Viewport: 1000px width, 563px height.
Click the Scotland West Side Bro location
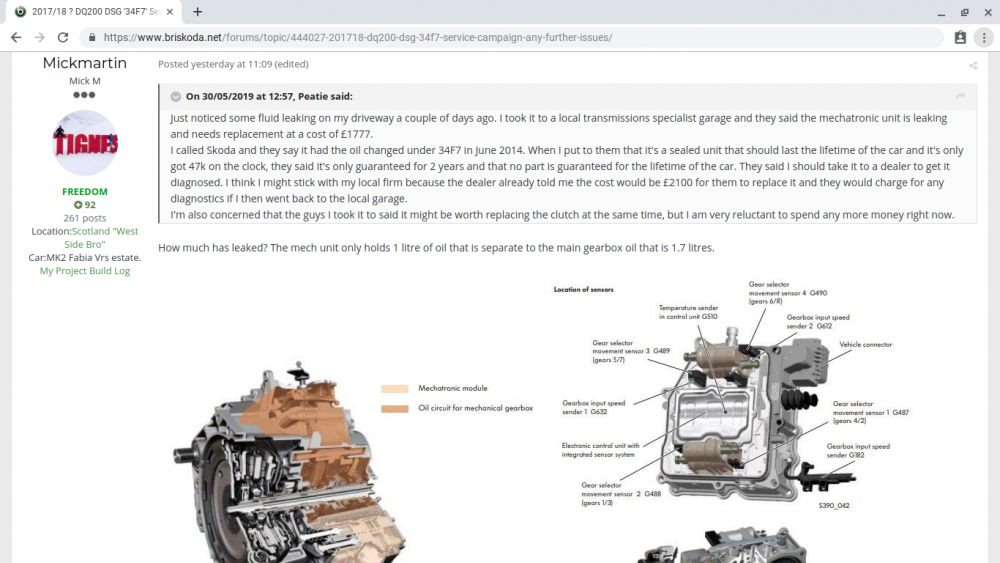click(x=101, y=238)
